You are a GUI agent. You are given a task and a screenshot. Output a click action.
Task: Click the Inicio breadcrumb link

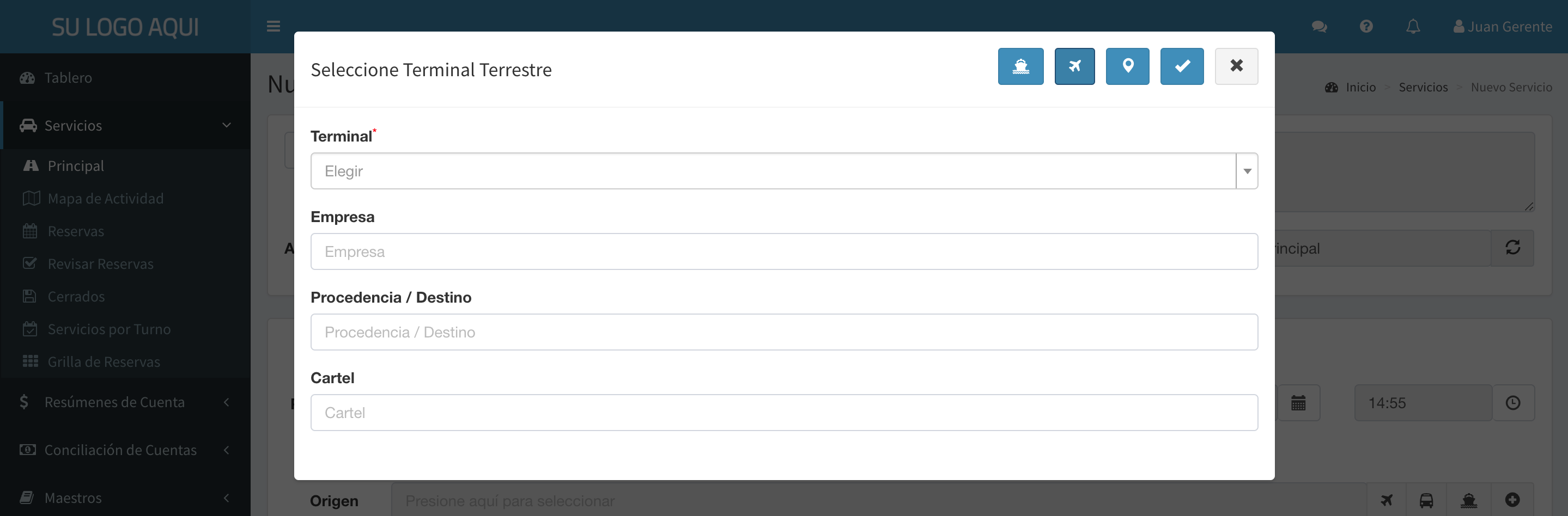[1360, 88]
